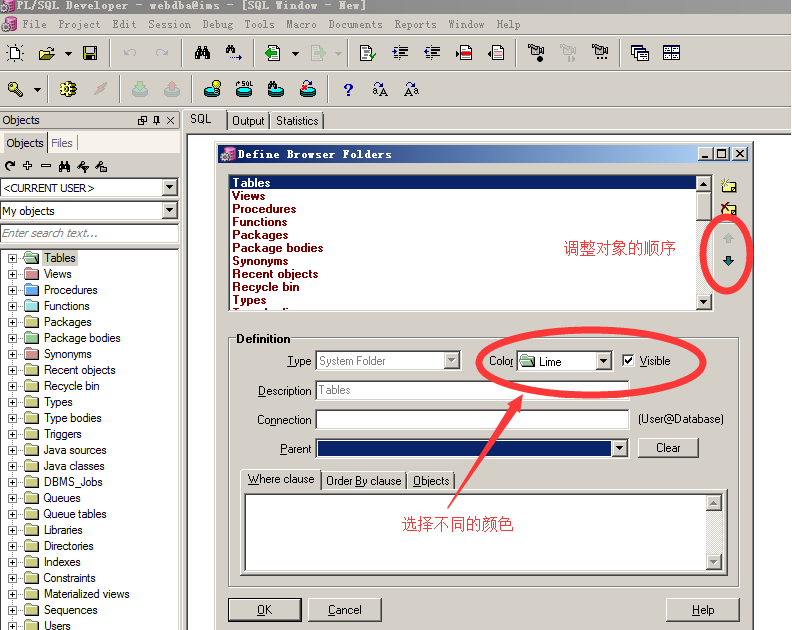This screenshot has height=630, width=792.
Task: Click the Enter search text field
Action: pyautogui.click(x=89, y=233)
